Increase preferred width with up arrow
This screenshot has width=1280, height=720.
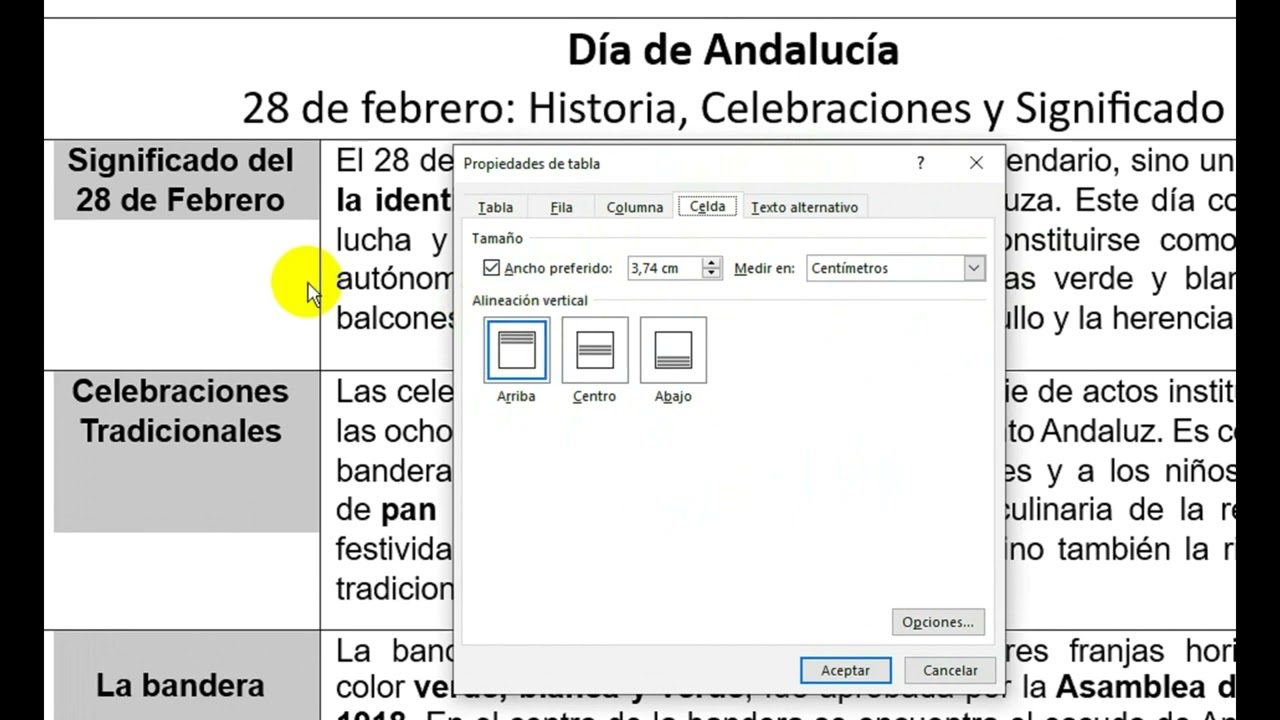712,263
